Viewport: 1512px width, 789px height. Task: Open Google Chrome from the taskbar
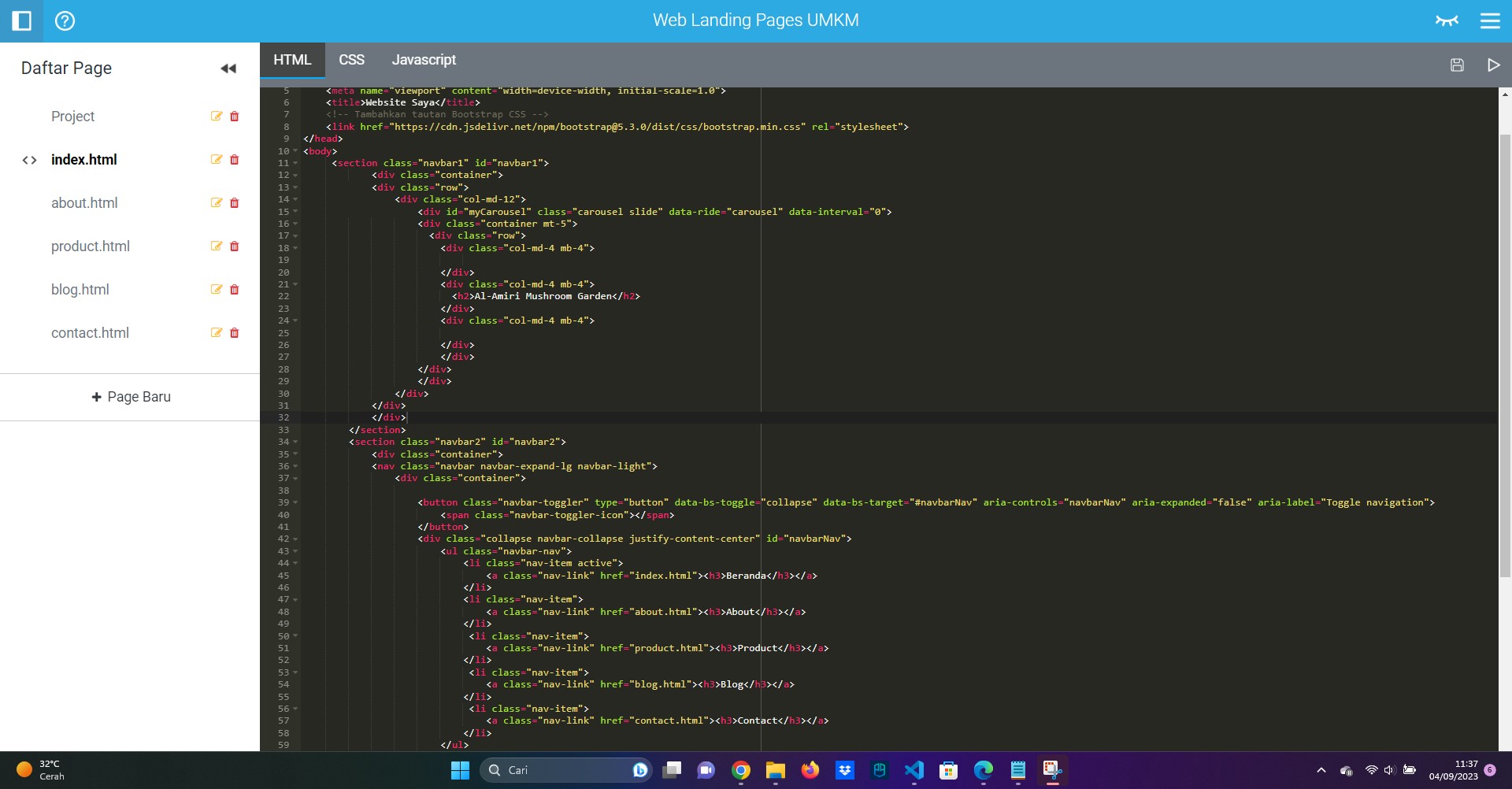(740, 770)
